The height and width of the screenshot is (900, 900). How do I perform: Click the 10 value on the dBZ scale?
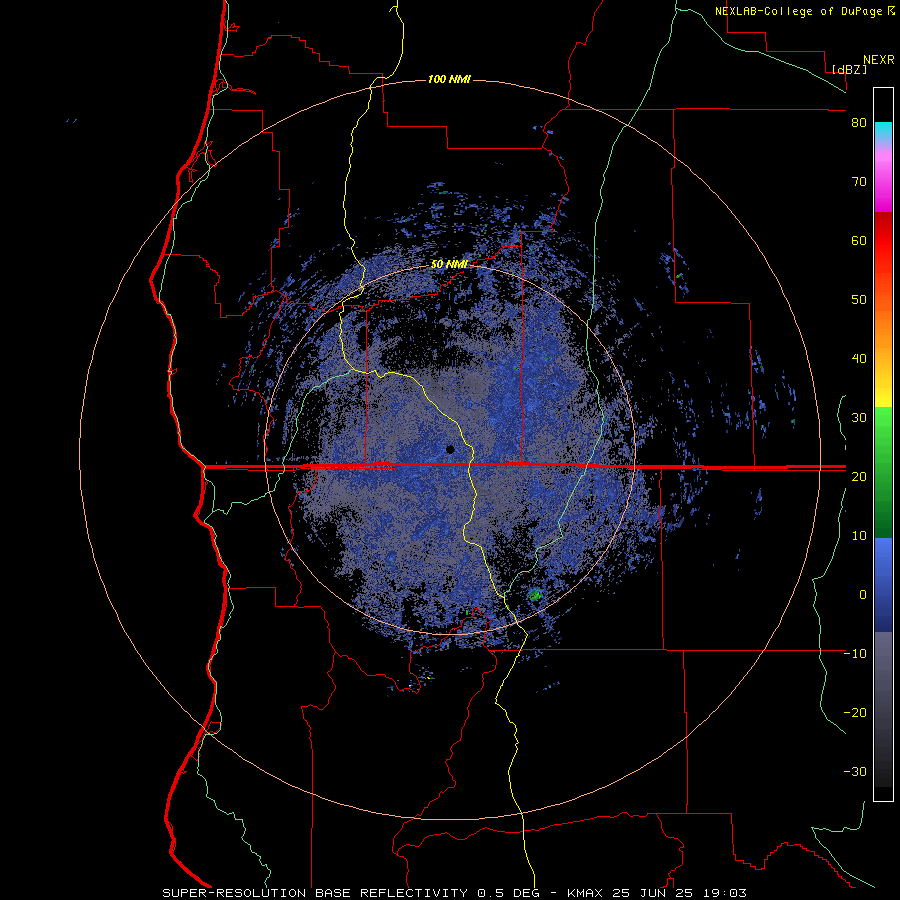(859, 536)
